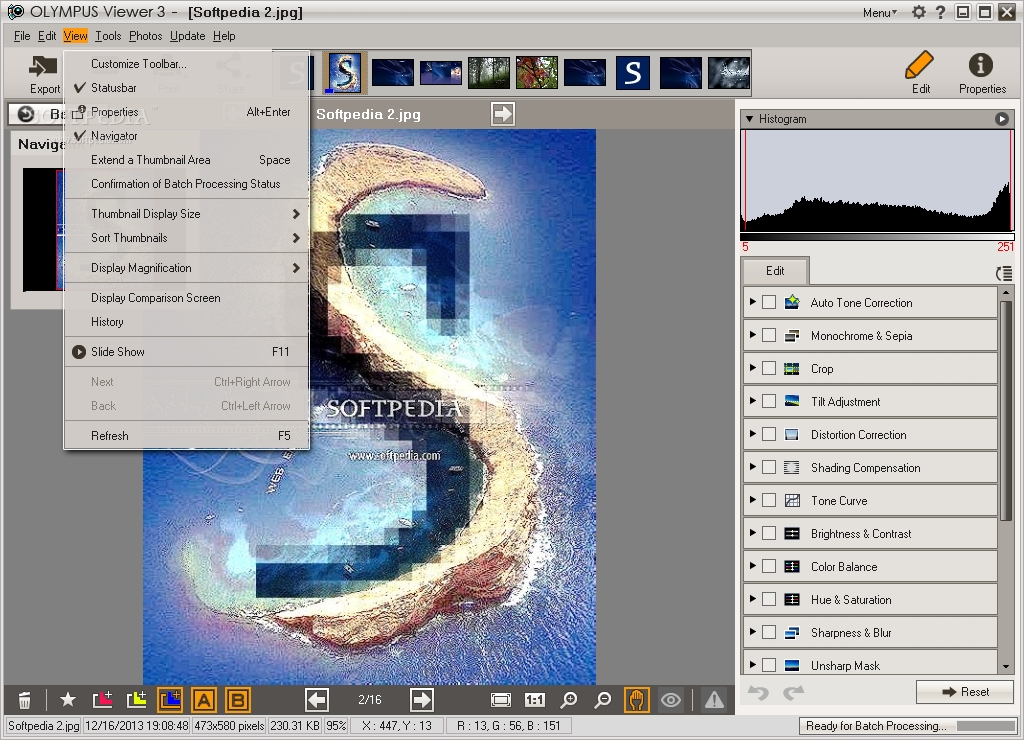This screenshot has height=740, width=1024.
Task: Switch to the Edit tab in the right panel
Action: pyautogui.click(x=775, y=270)
